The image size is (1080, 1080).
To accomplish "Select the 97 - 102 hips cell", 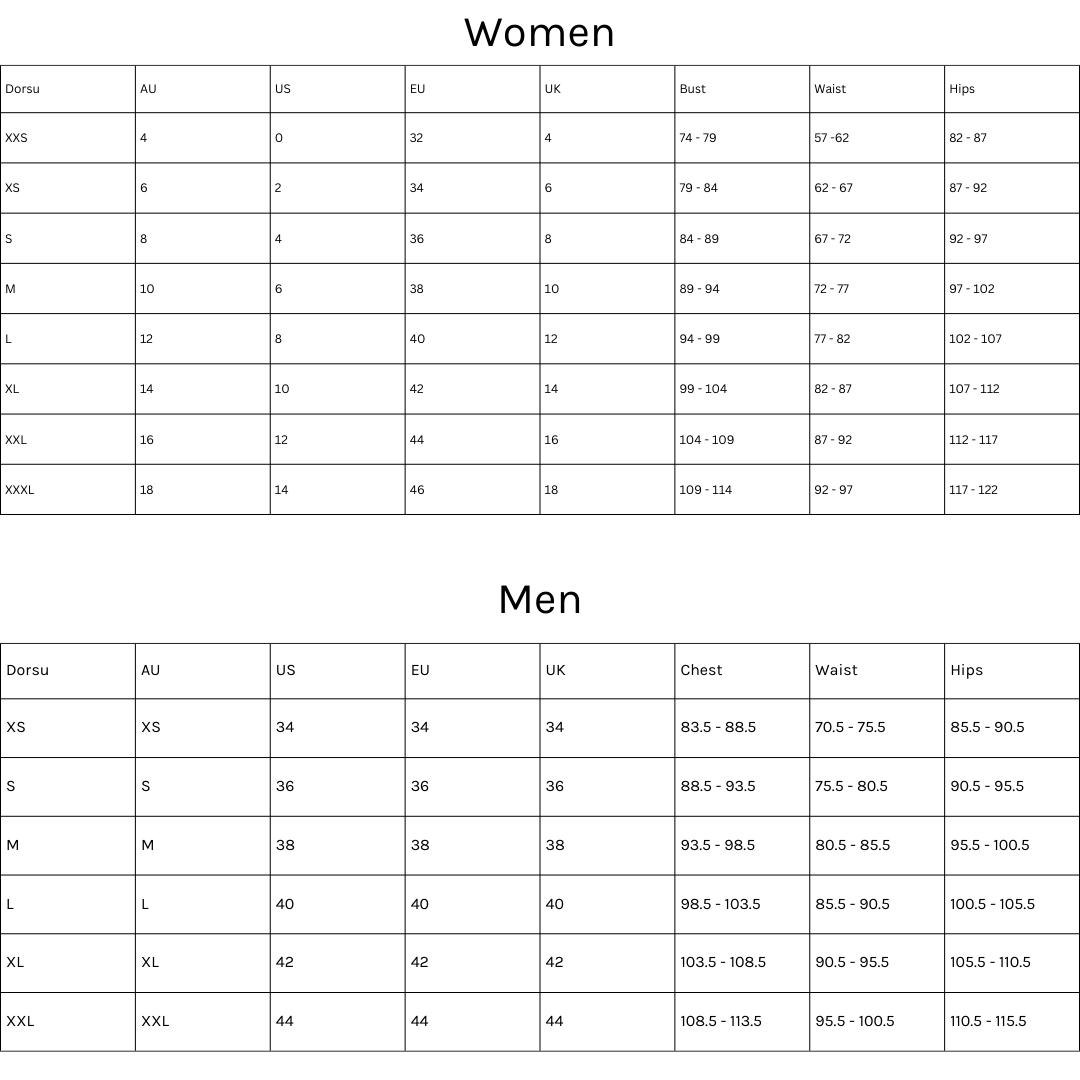I will coord(972,289).
